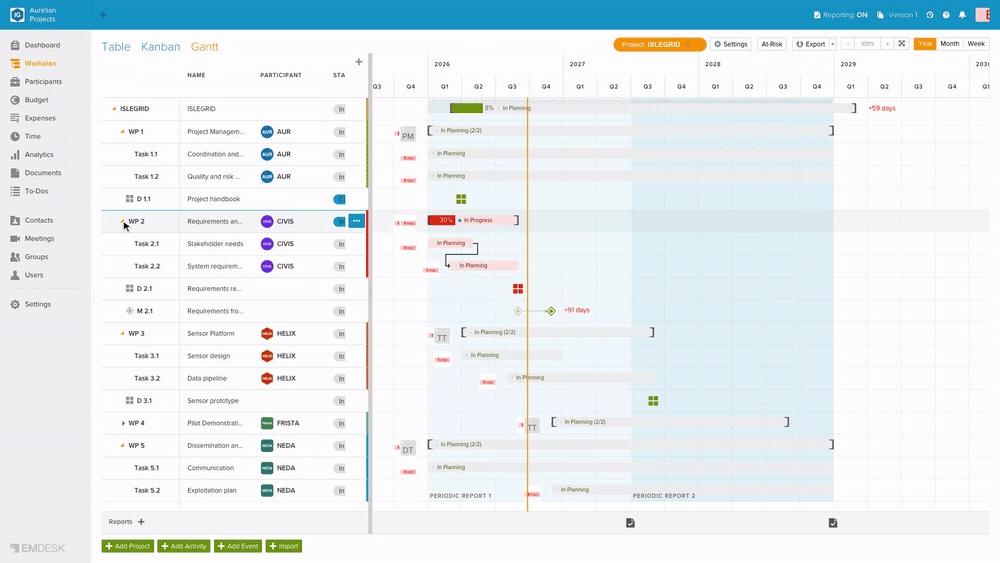This screenshot has height=563, width=1000.
Task: Open the version history clock icon
Action: pos(930,15)
